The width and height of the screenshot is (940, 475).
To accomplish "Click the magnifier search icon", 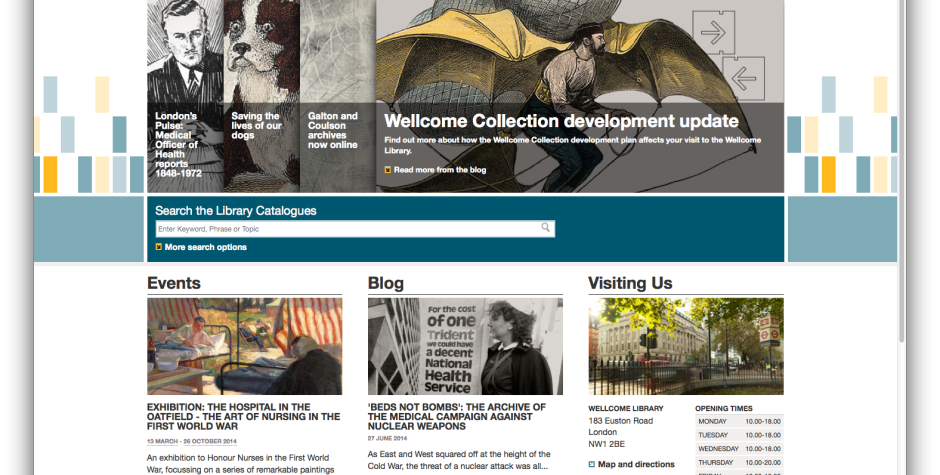I will click(546, 227).
